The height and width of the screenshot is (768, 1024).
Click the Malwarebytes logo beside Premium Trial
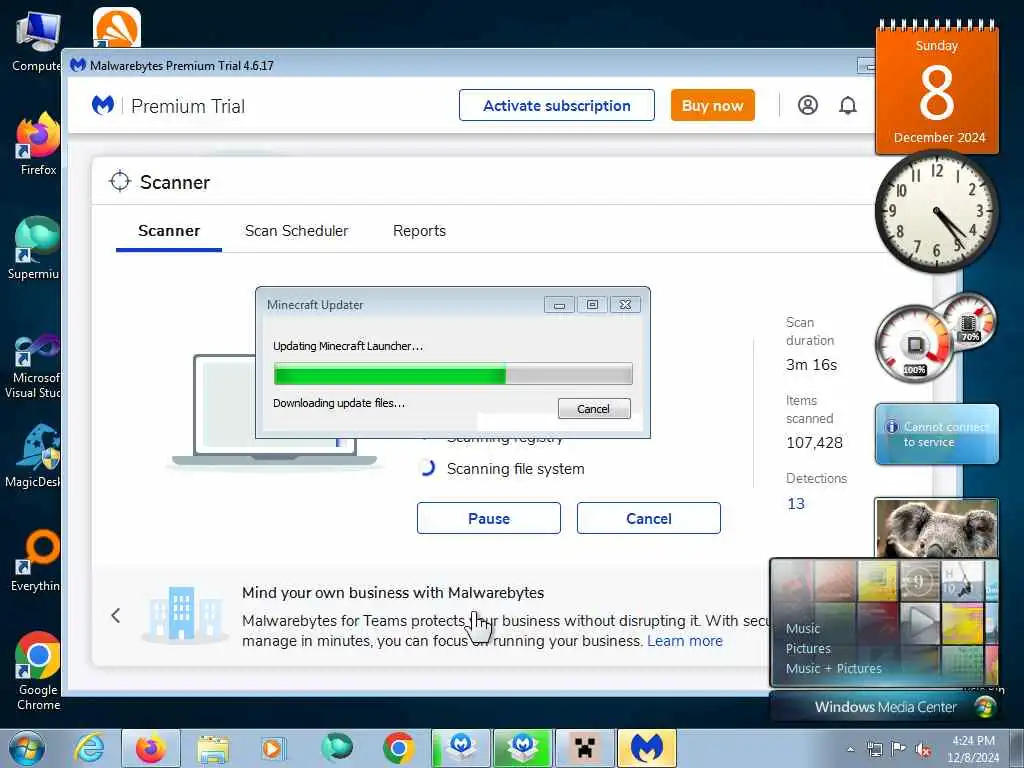pos(103,105)
